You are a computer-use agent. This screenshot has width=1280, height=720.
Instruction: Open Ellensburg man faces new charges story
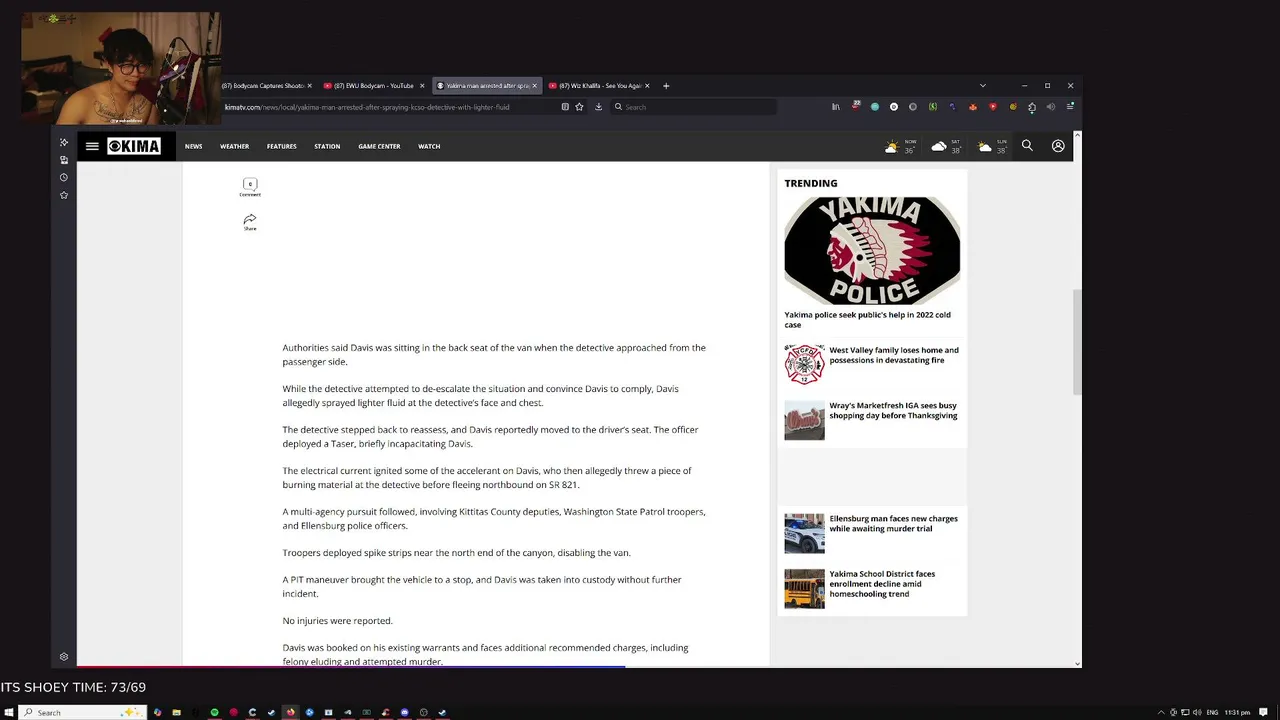tap(893, 523)
